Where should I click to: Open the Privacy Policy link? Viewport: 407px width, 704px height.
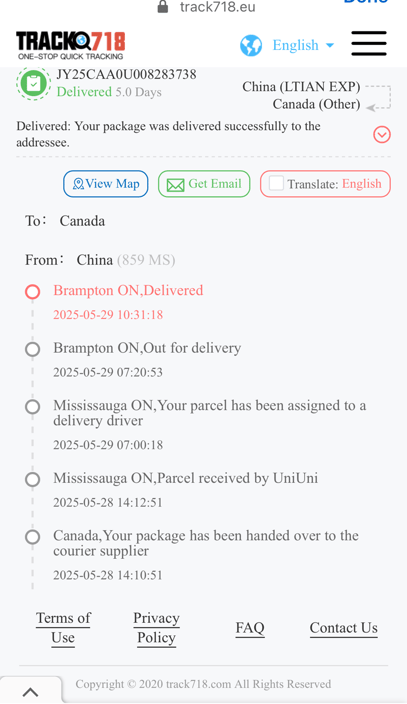click(x=156, y=628)
